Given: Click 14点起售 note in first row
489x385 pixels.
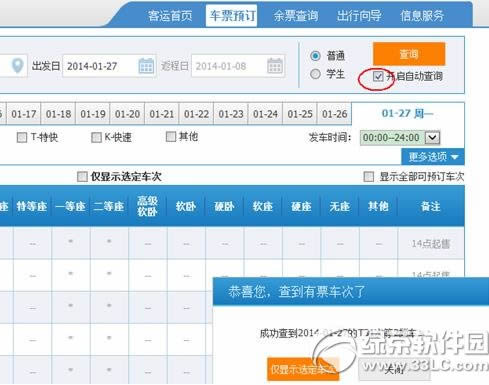Looking at the screenshot, I should click(x=431, y=244).
